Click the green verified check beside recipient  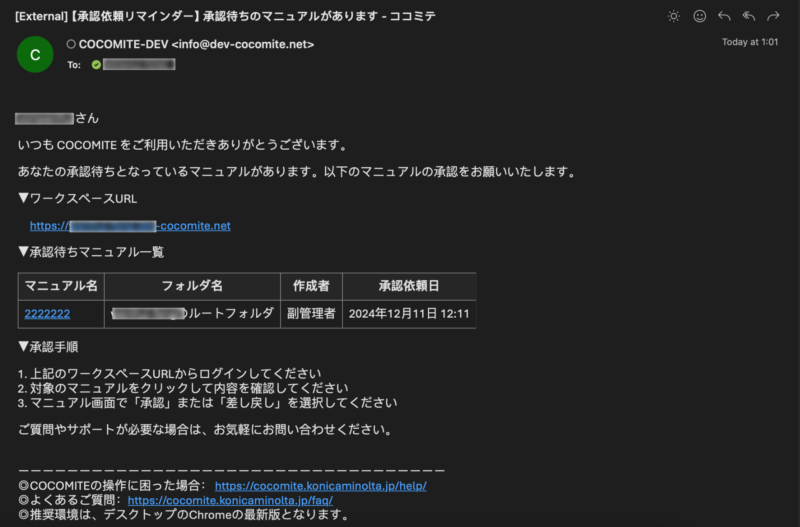pos(96,65)
